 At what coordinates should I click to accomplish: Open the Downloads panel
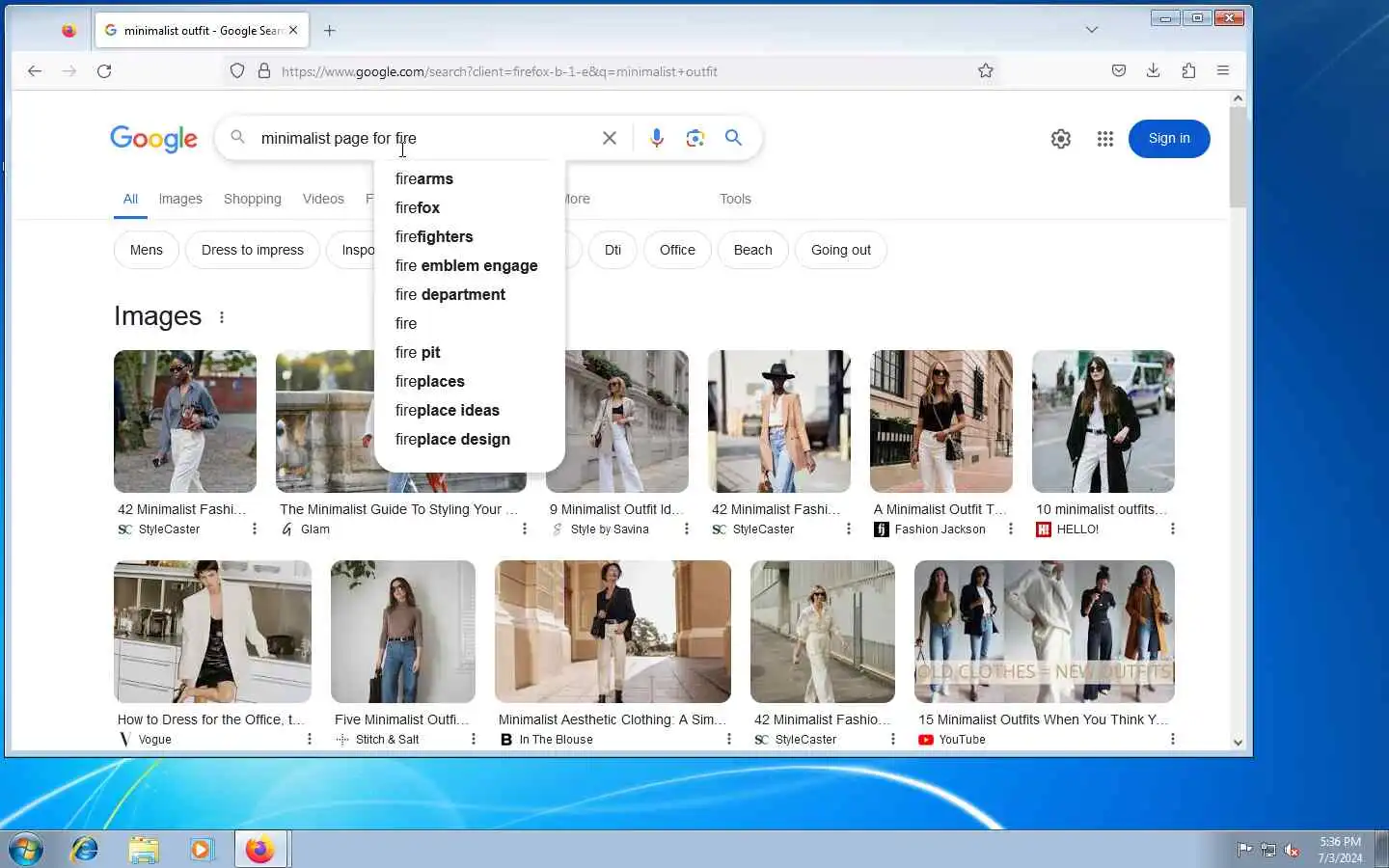click(x=1154, y=70)
